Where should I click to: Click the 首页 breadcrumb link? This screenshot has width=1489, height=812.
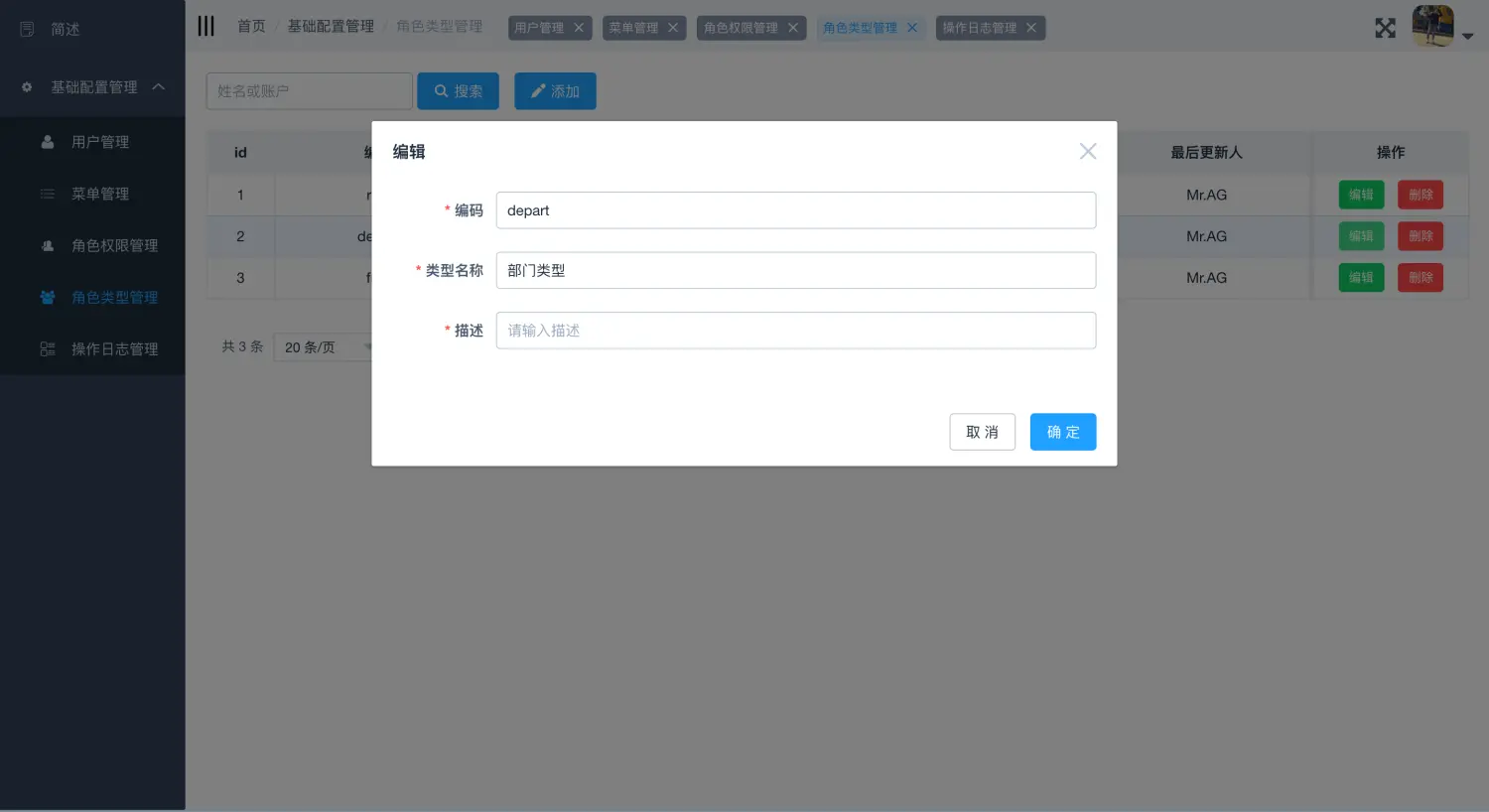pos(251,26)
